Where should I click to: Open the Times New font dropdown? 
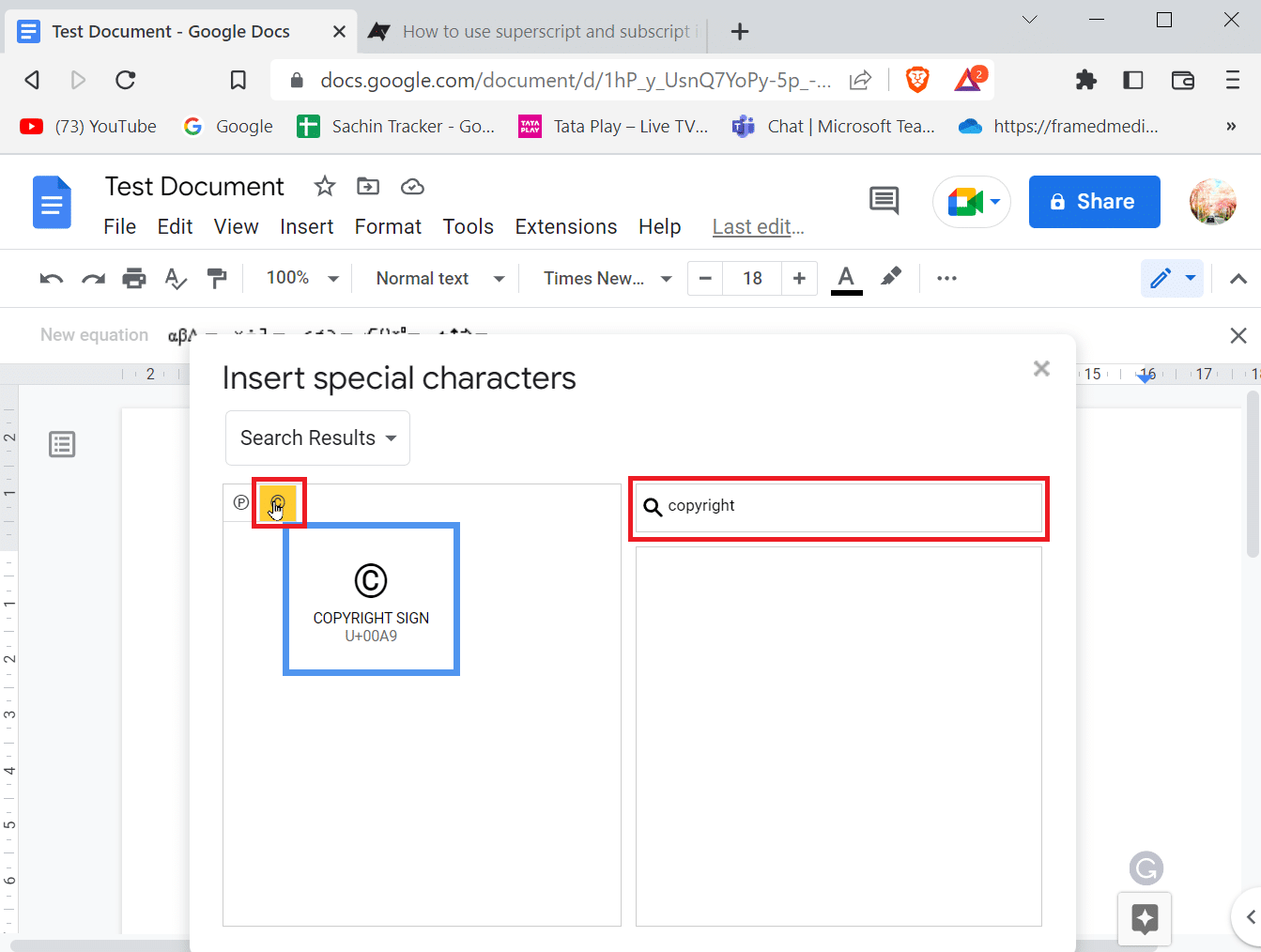[607, 278]
